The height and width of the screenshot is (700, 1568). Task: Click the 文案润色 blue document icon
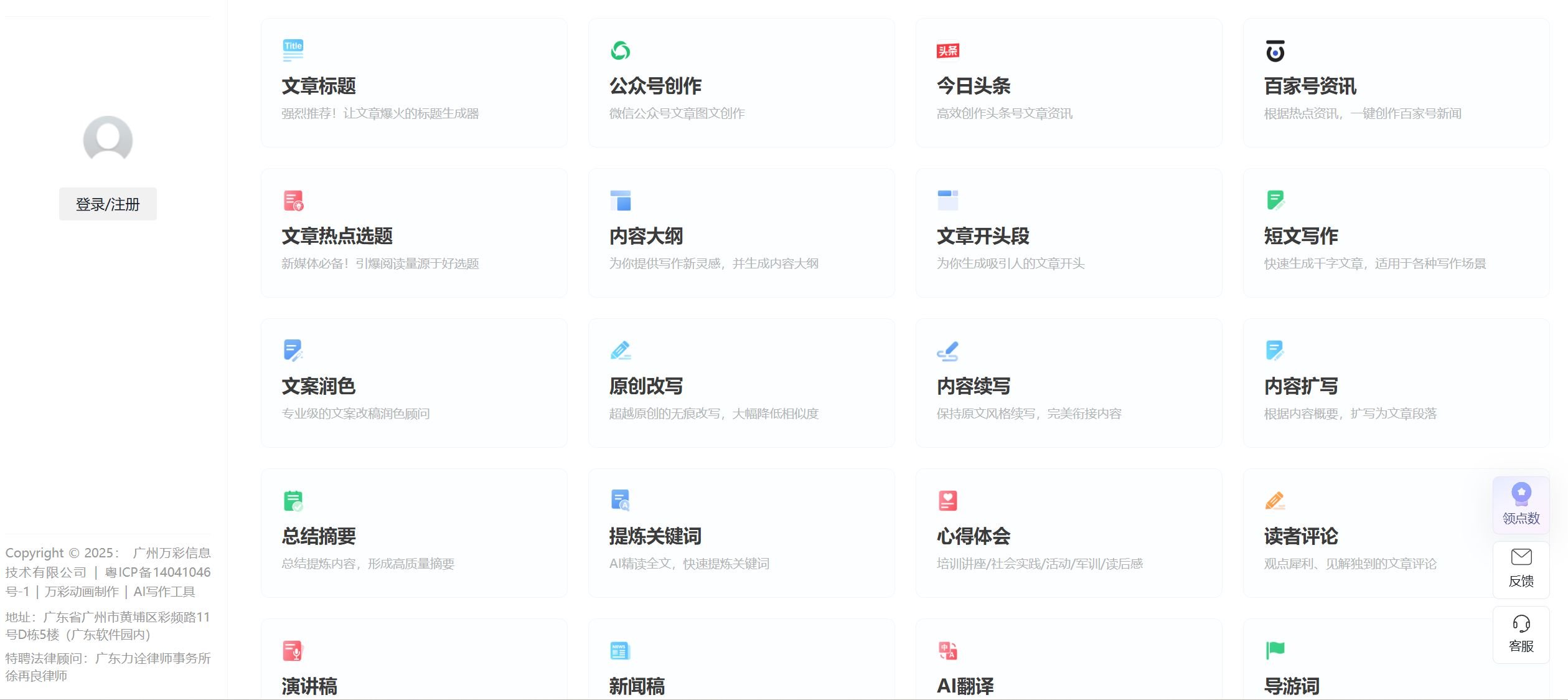point(293,351)
